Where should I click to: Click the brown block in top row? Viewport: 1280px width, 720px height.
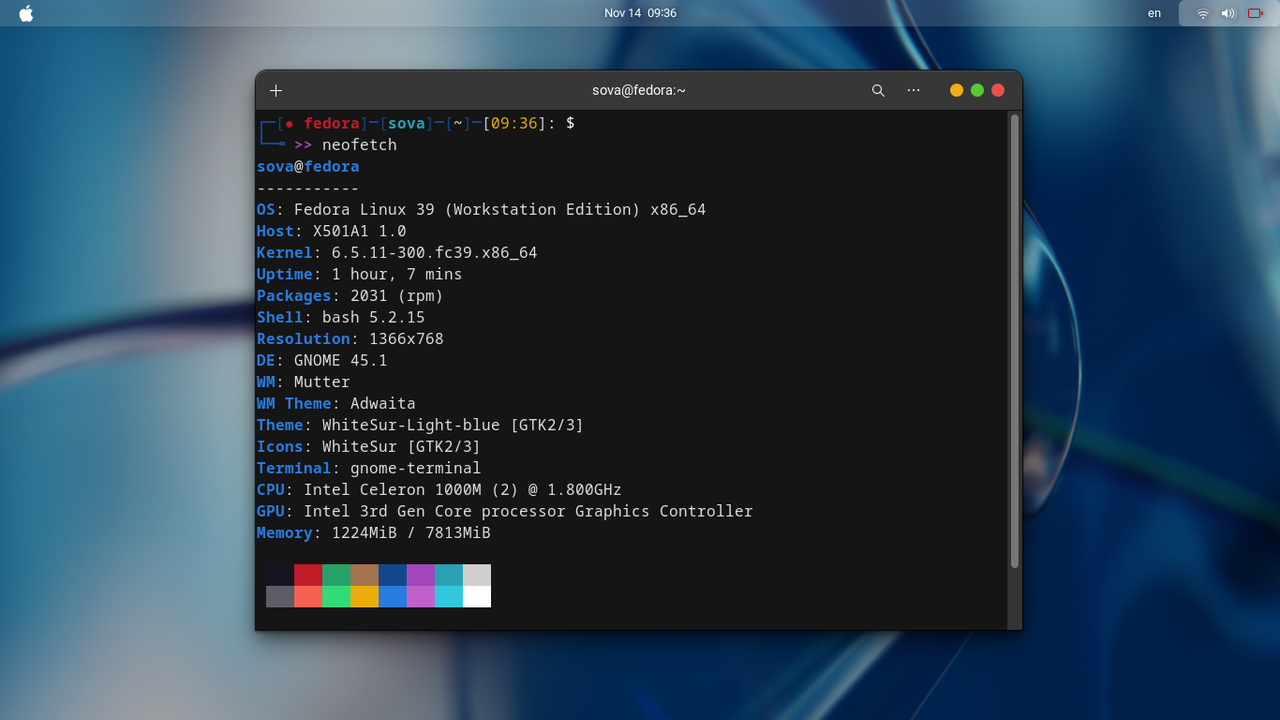pos(364,575)
